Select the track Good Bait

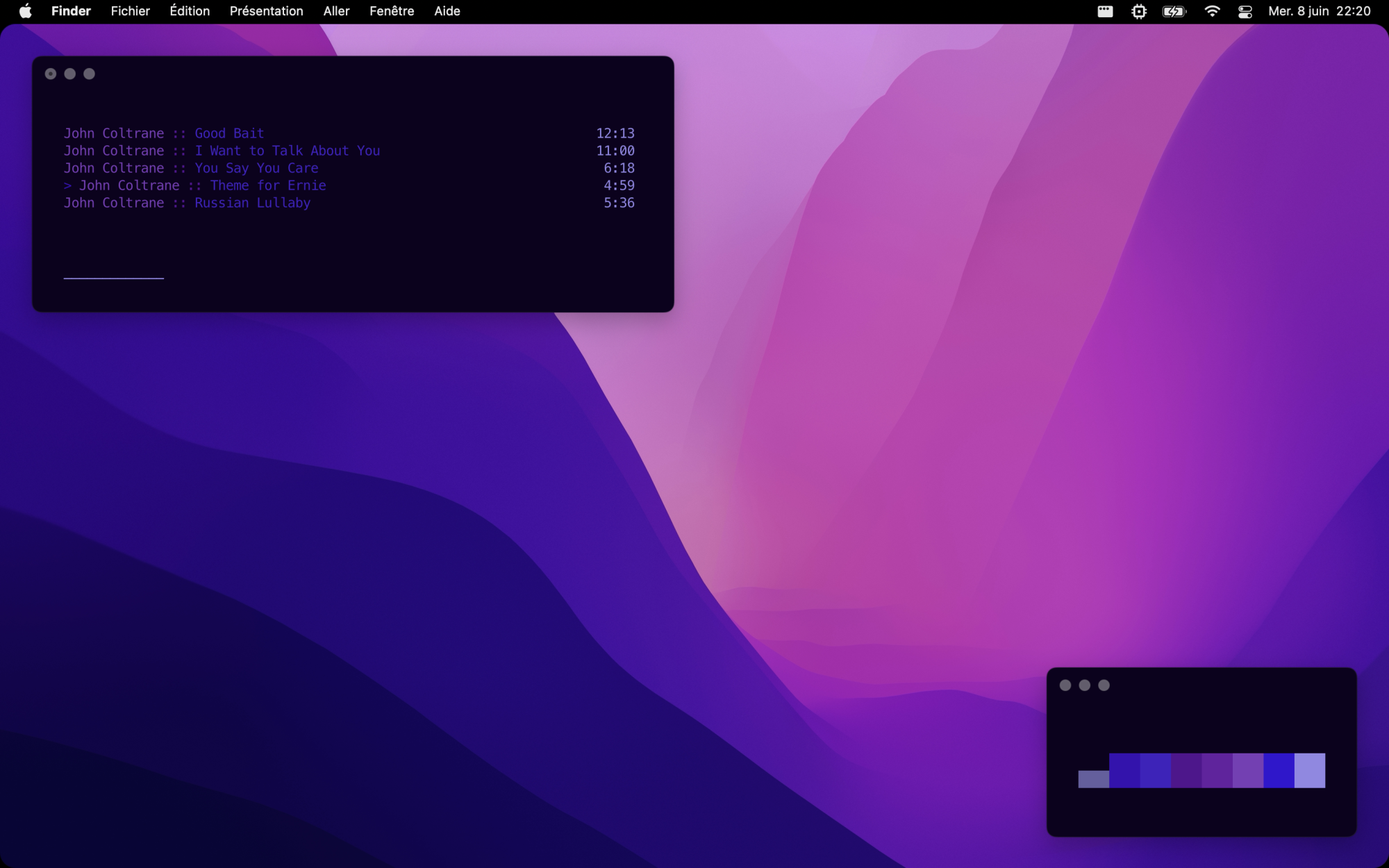tap(229, 133)
